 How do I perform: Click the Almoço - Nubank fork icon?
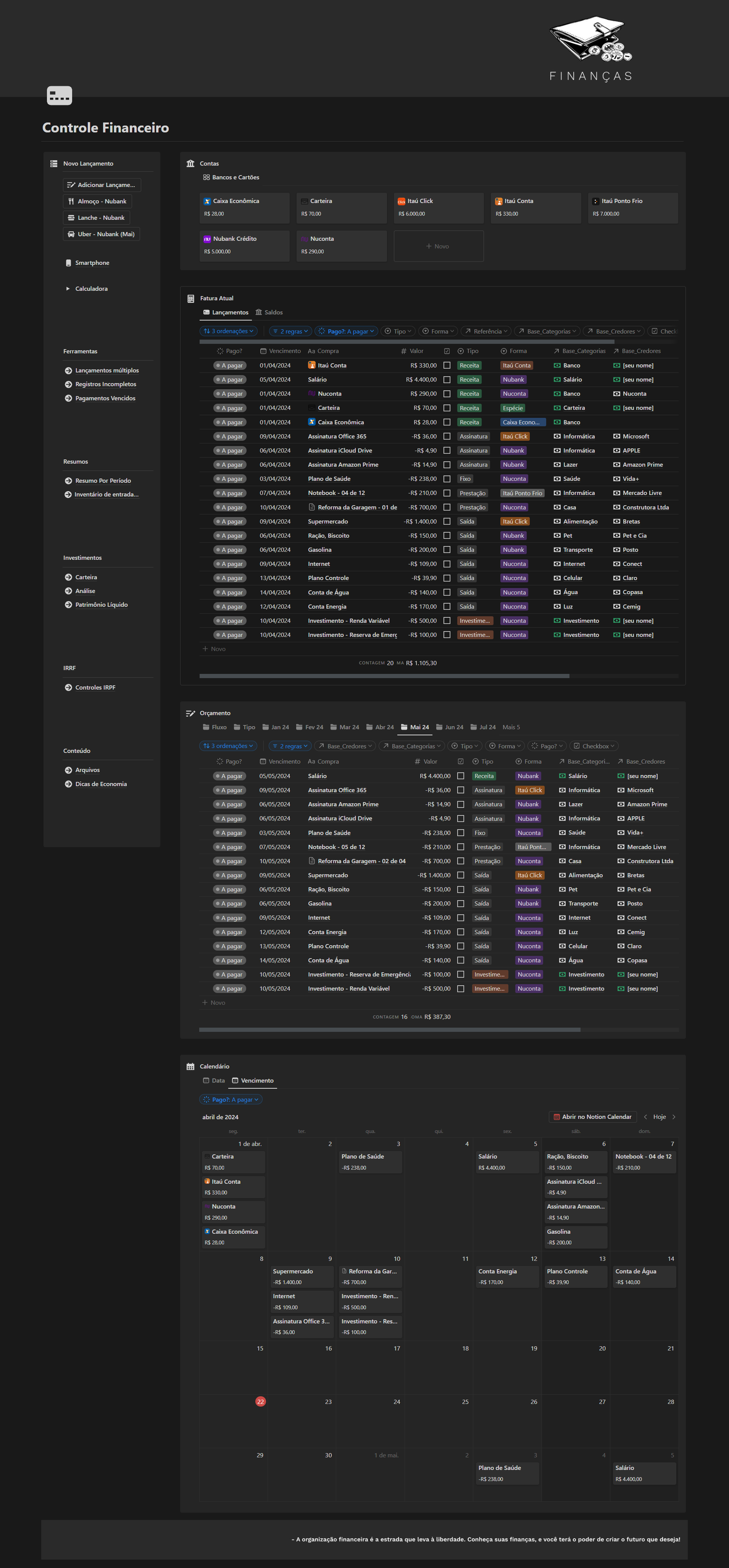tap(71, 201)
